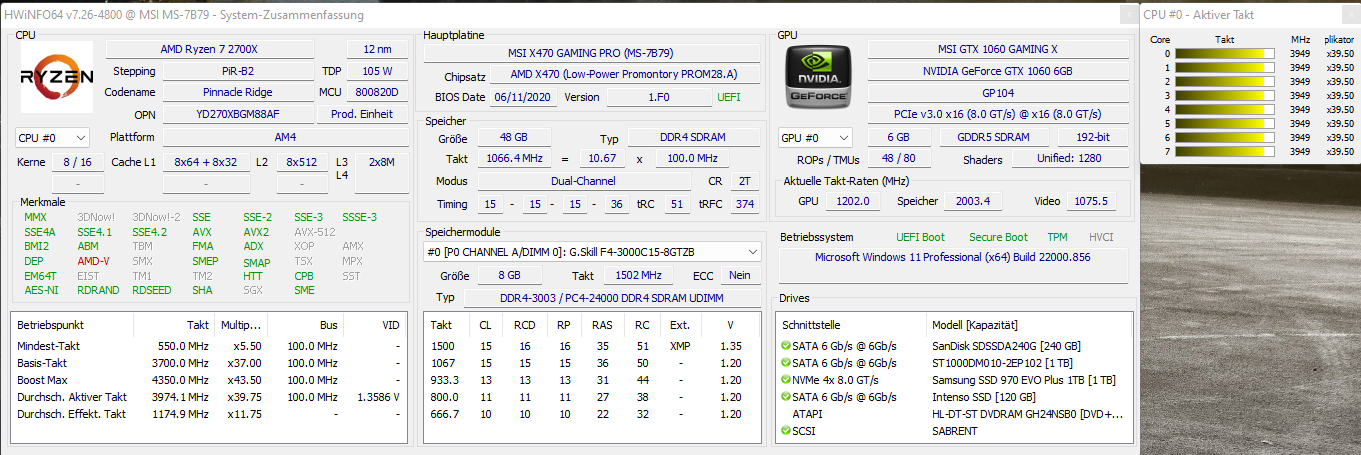Viewport: 1361px width, 455px height.
Task: Click the Dual-Channel mode value
Action: pos(583,181)
